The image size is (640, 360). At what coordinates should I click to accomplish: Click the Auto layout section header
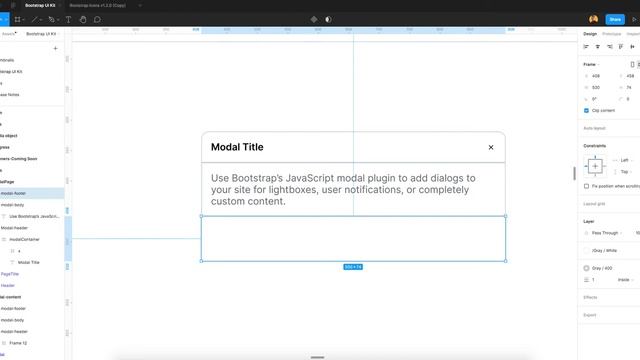(594, 128)
